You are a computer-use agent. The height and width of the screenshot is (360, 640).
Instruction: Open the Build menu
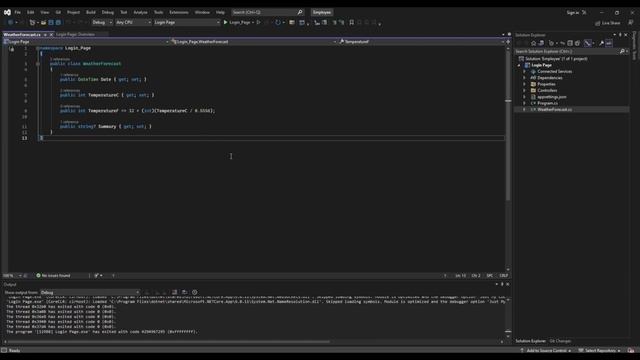(x=91, y=12)
